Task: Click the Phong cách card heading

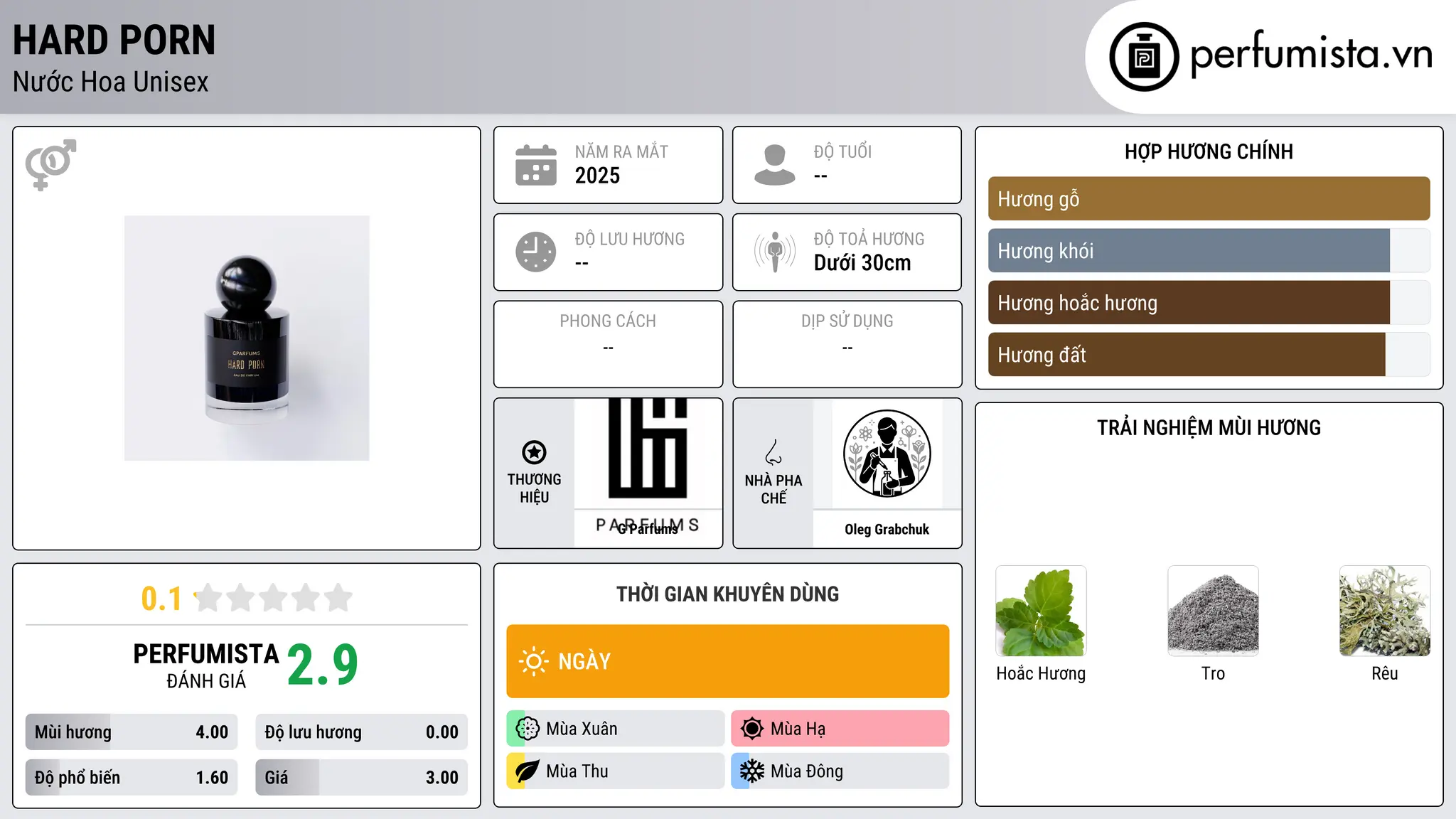Action: [x=608, y=321]
